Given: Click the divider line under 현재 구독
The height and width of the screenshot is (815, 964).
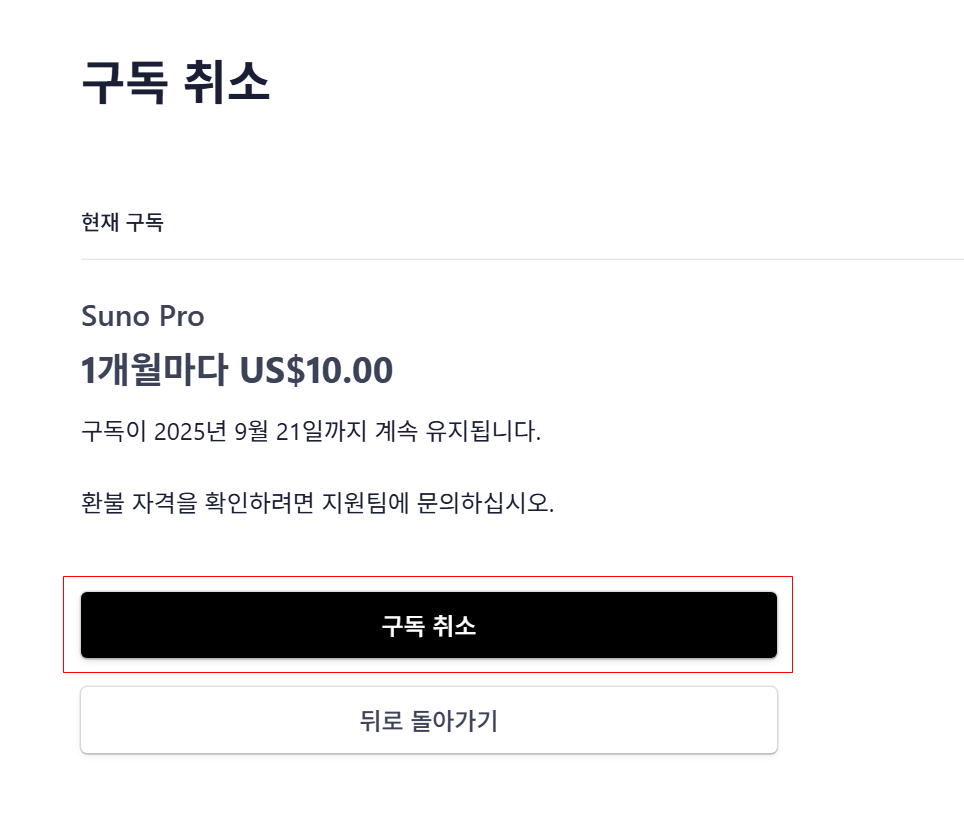Looking at the screenshot, I should [x=522, y=259].
